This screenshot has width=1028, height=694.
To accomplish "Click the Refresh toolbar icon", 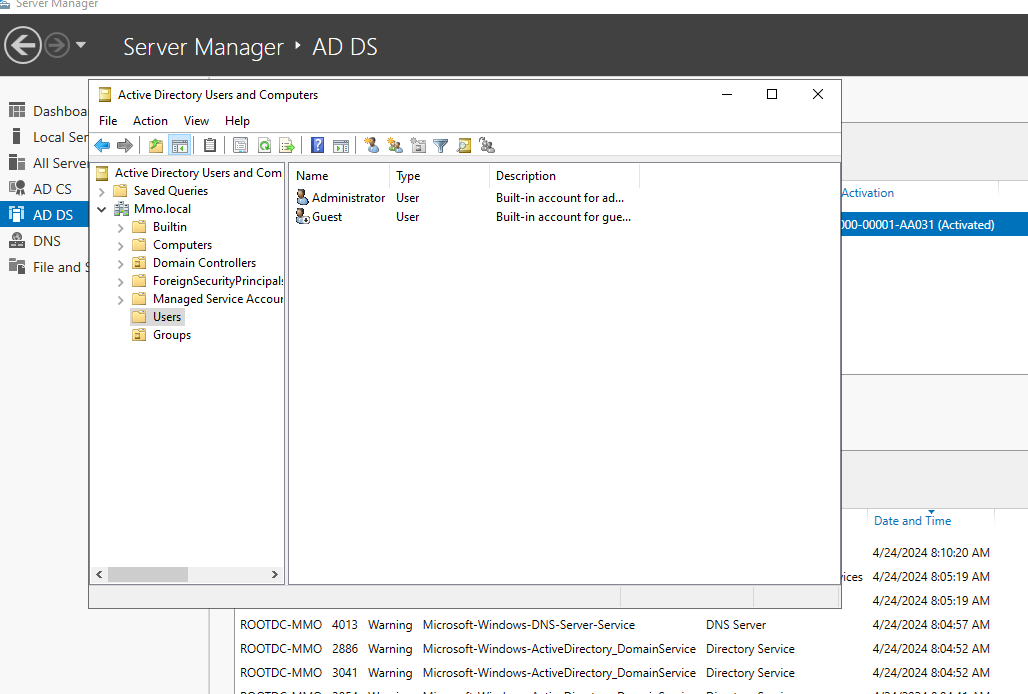I will pos(264,145).
